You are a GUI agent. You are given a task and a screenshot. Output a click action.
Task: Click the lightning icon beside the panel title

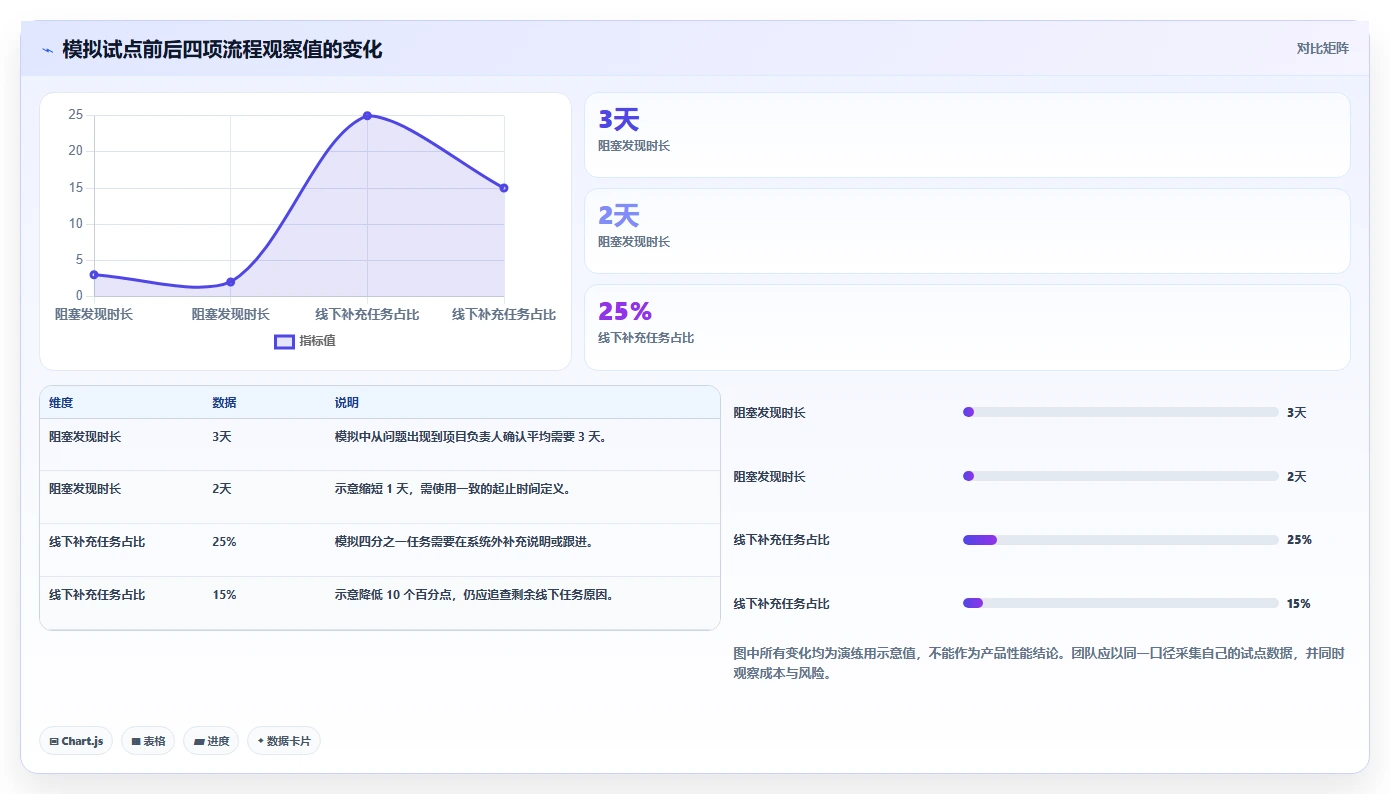pos(47,50)
